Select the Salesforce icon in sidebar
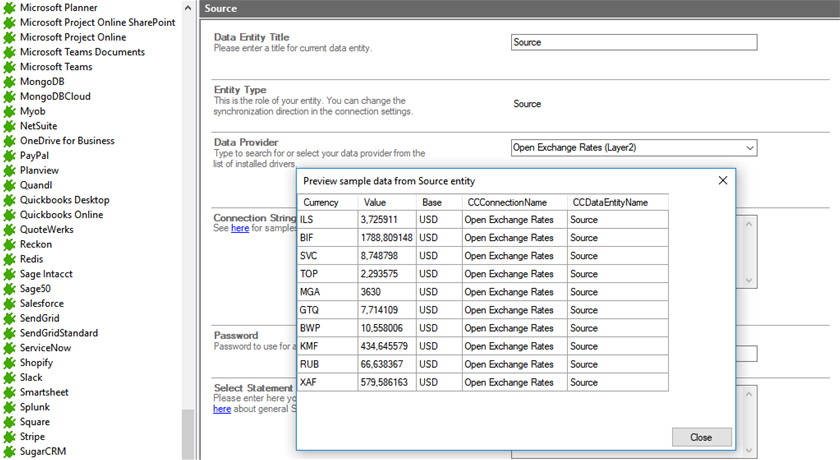 click(x=10, y=304)
